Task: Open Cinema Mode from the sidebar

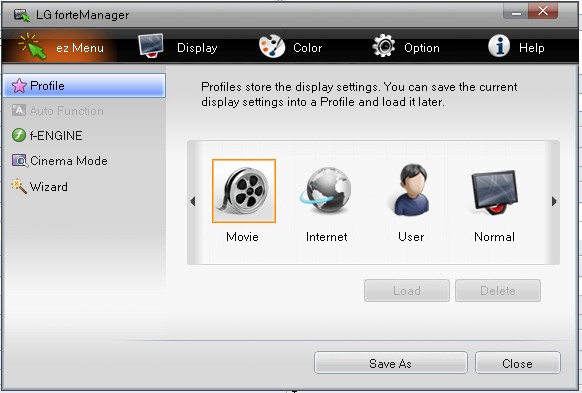Action: 60,161
